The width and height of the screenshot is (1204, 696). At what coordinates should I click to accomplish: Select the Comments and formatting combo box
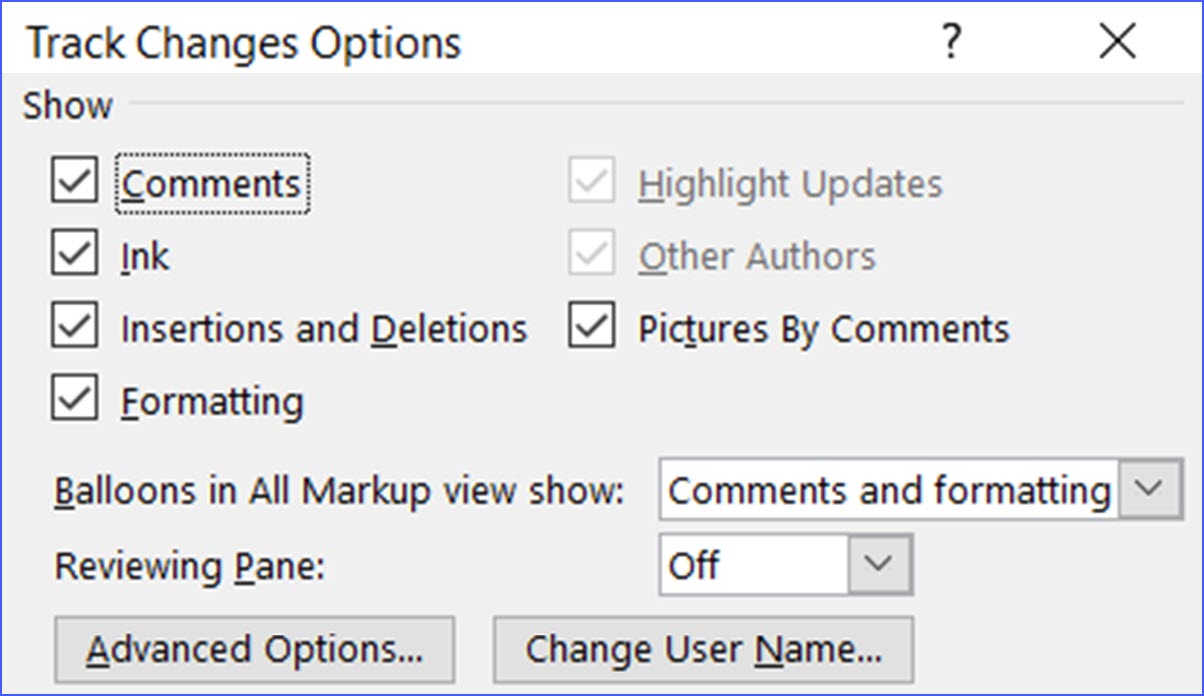(x=888, y=490)
